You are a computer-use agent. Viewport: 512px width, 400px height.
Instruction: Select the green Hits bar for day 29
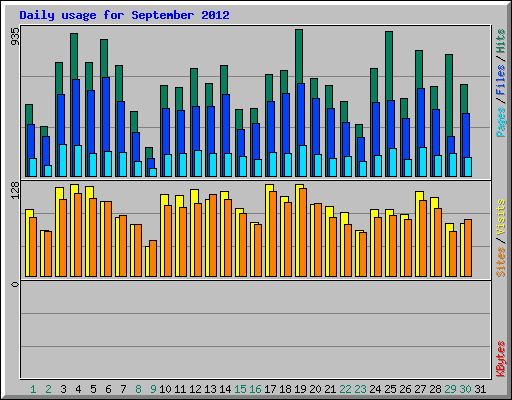pyautogui.click(x=449, y=95)
